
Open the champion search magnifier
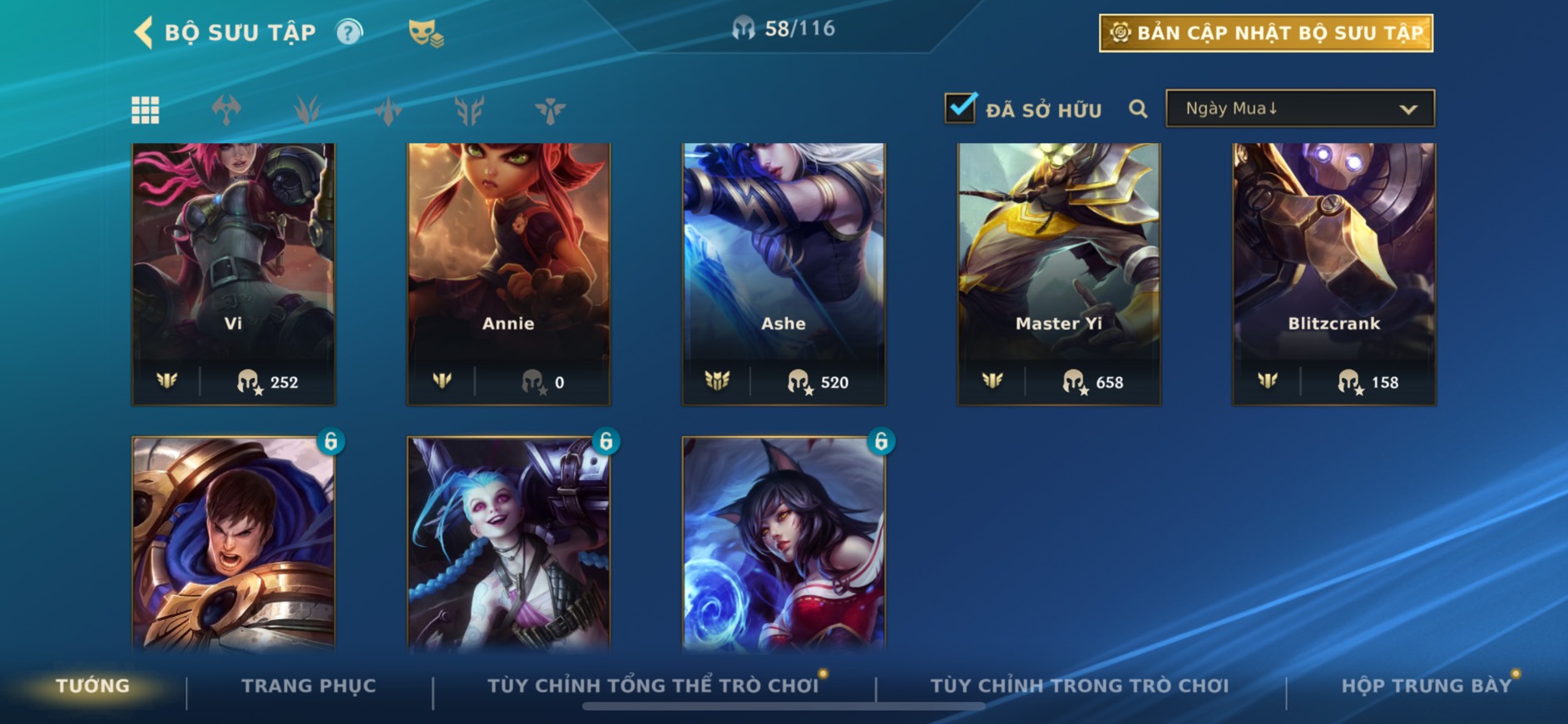click(x=1138, y=109)
